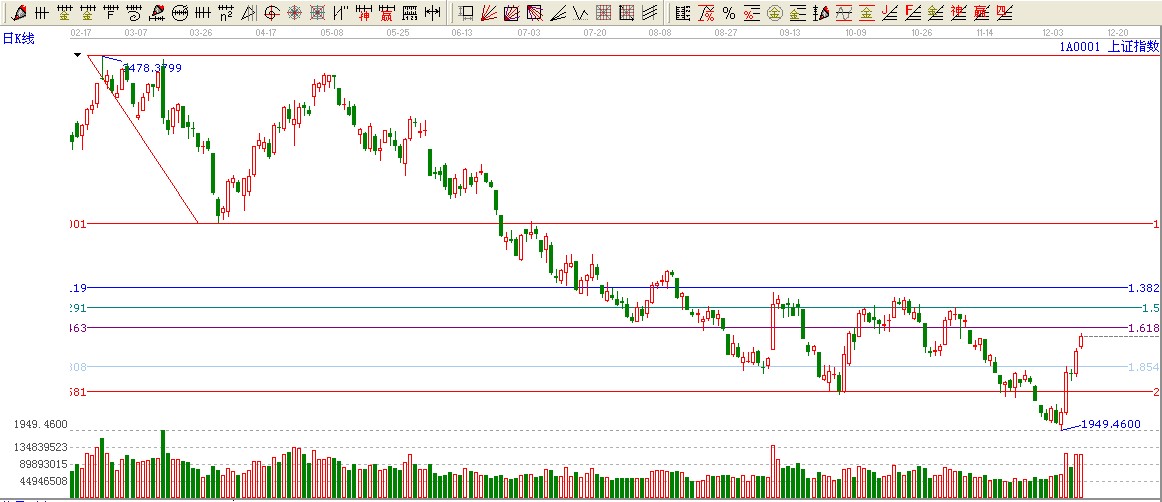The height and width of the screenshot is (502, 1162).
Task: Click the 05-08 date marker on timeline
Action: tap(332, 33)
